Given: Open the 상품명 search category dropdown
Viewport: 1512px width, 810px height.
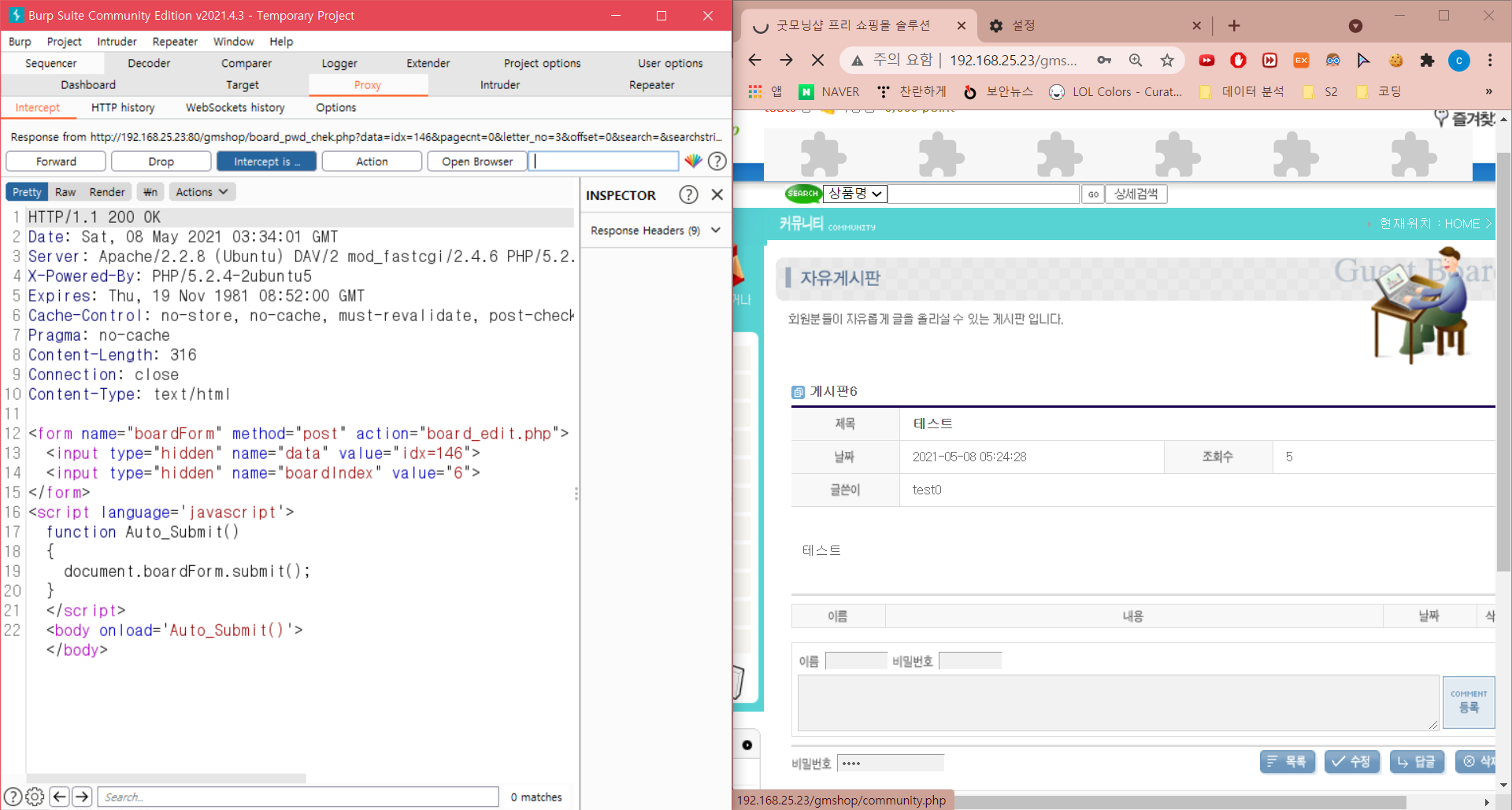Looking at the screenshot, I should point(855,194).
